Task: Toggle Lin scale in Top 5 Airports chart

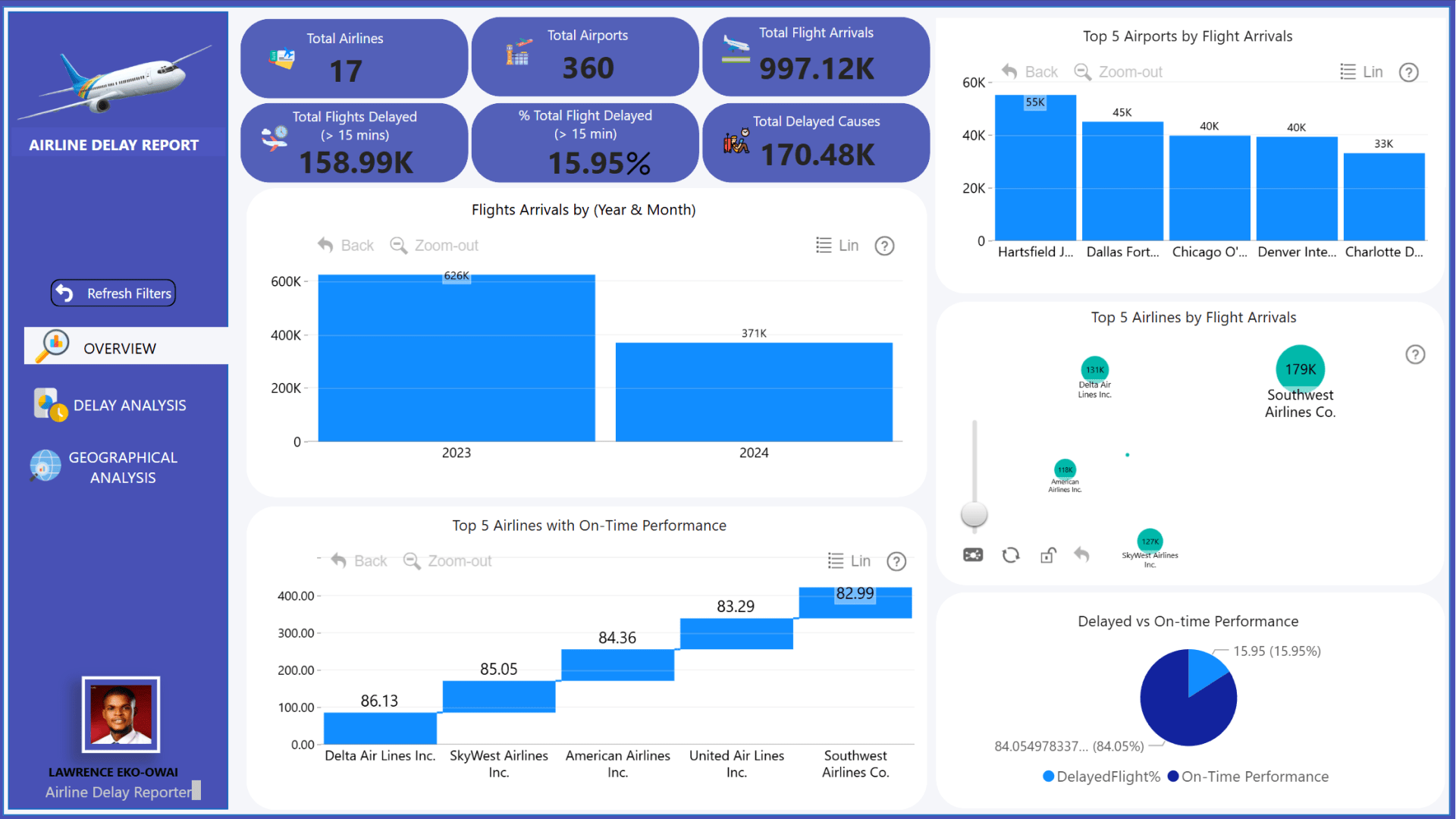Action: point(1361,72)
